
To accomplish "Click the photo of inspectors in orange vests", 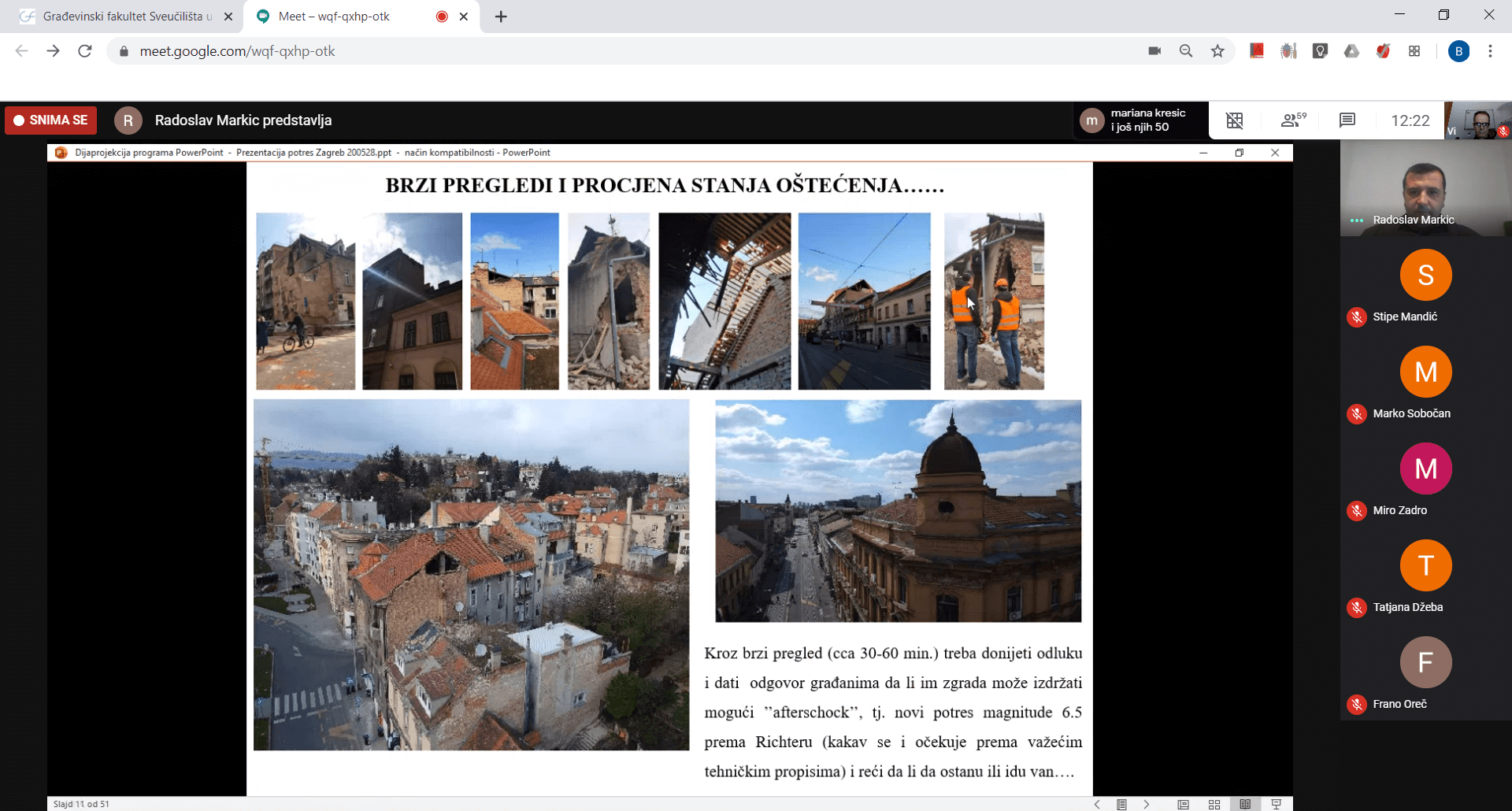I will click(x=994, y=301).
